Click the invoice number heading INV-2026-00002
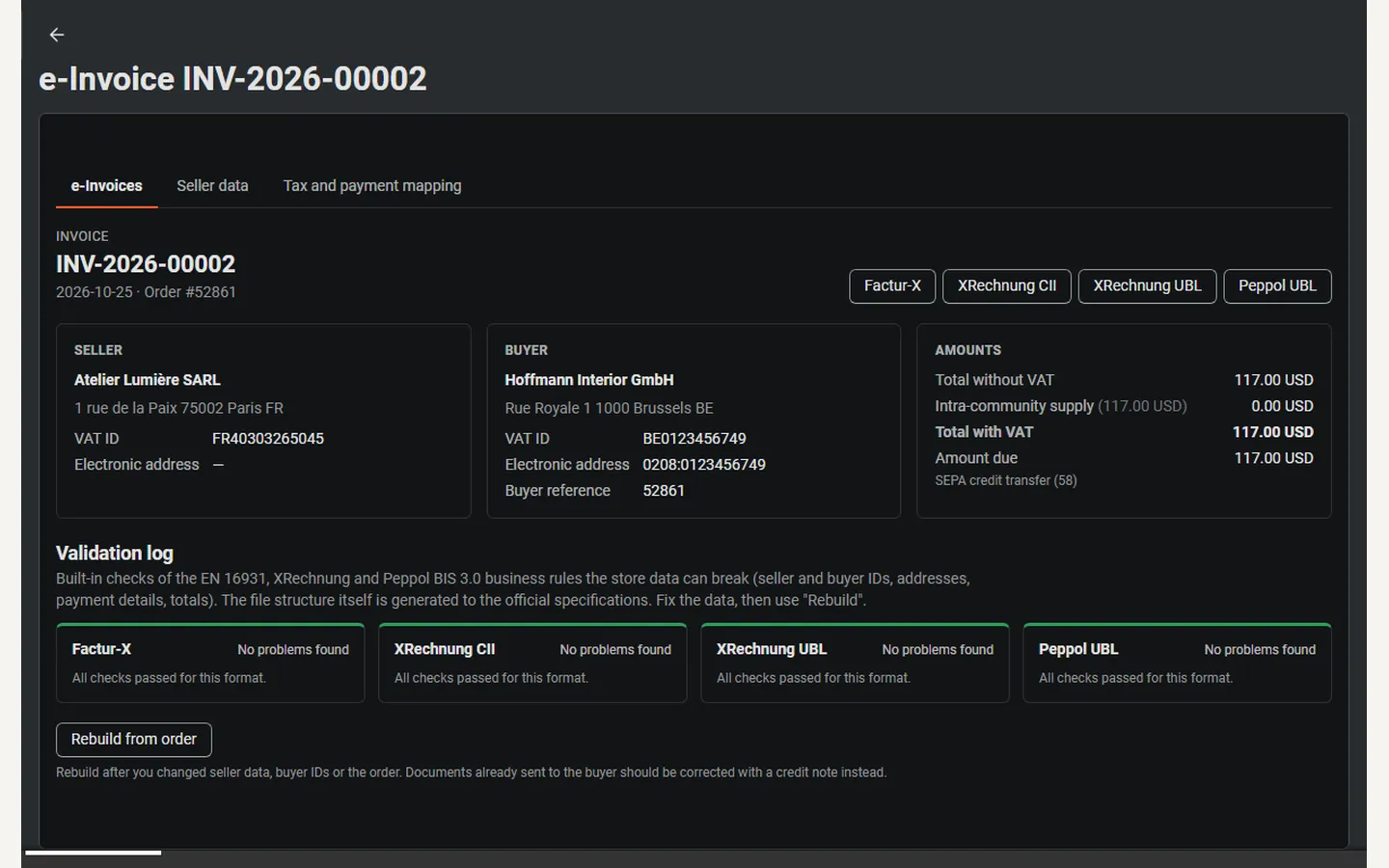 146,264
